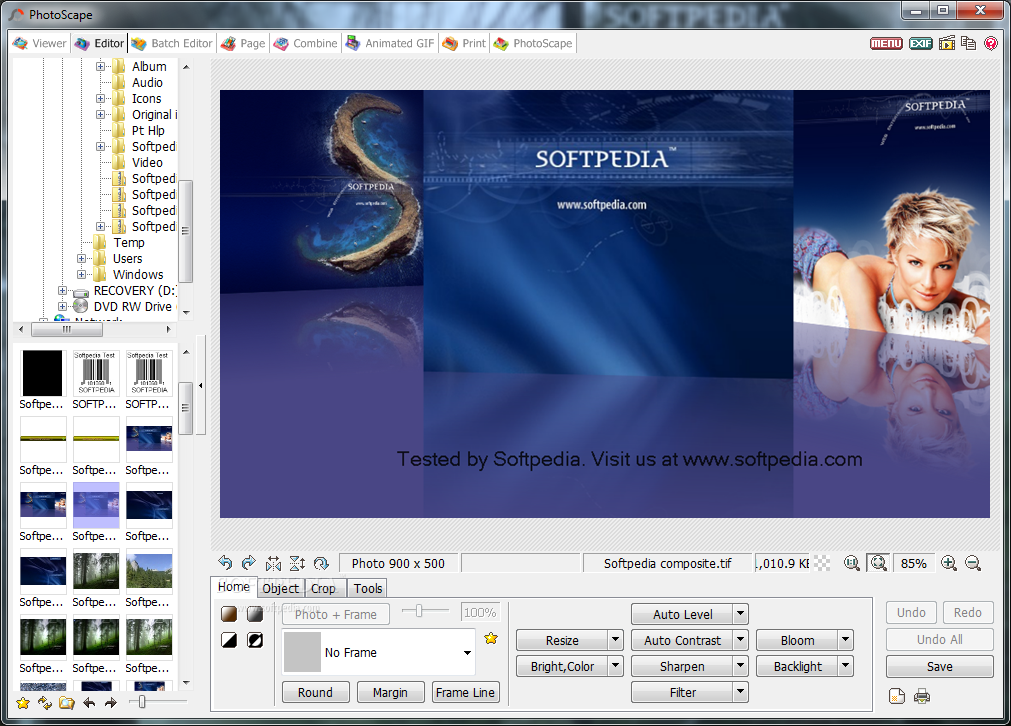Screen dimensions: 1011x726
Task: Open the red MENU icon
Action: tap(887, 43)
